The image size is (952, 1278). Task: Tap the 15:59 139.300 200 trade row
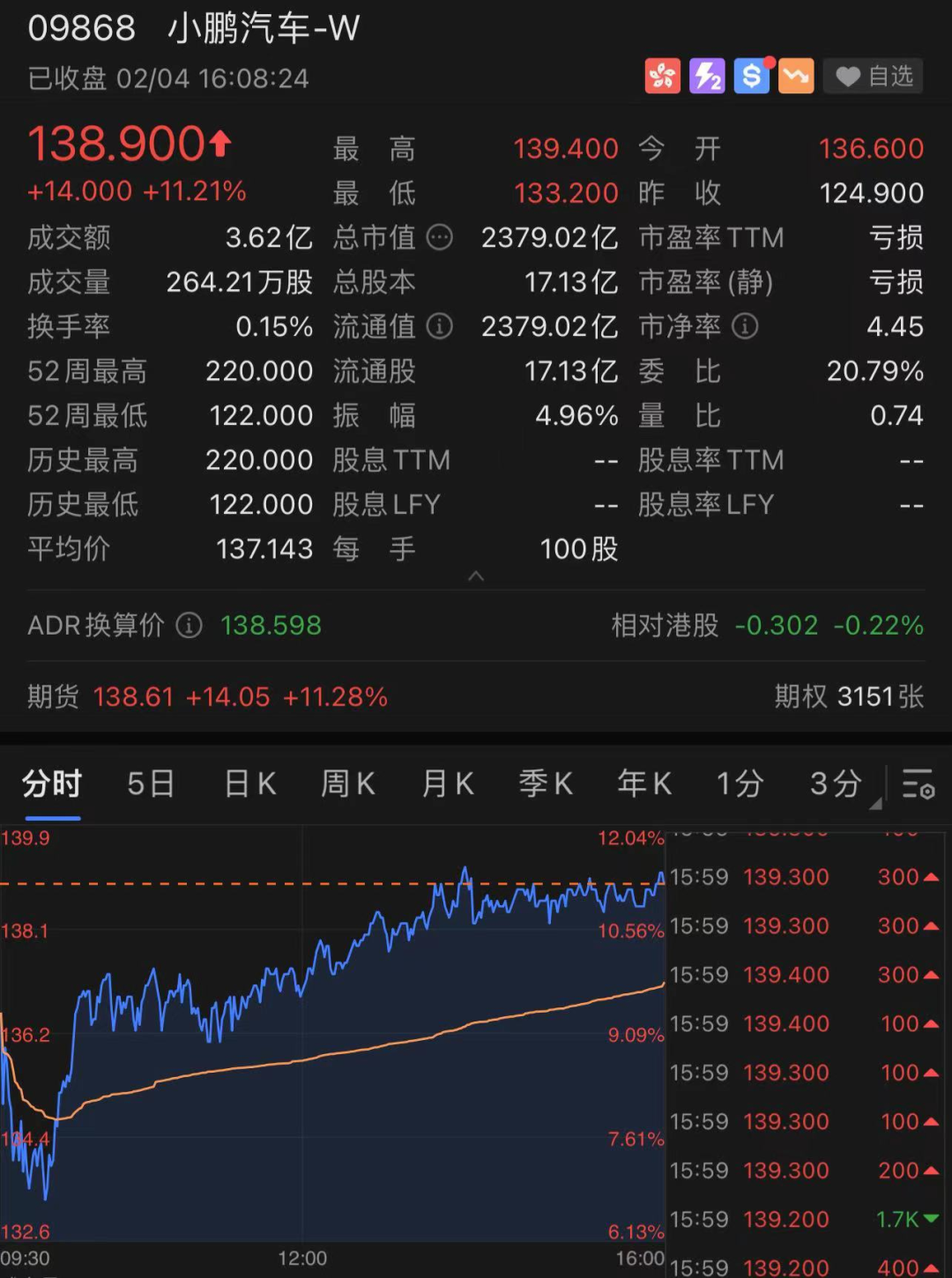(804, 1170)
